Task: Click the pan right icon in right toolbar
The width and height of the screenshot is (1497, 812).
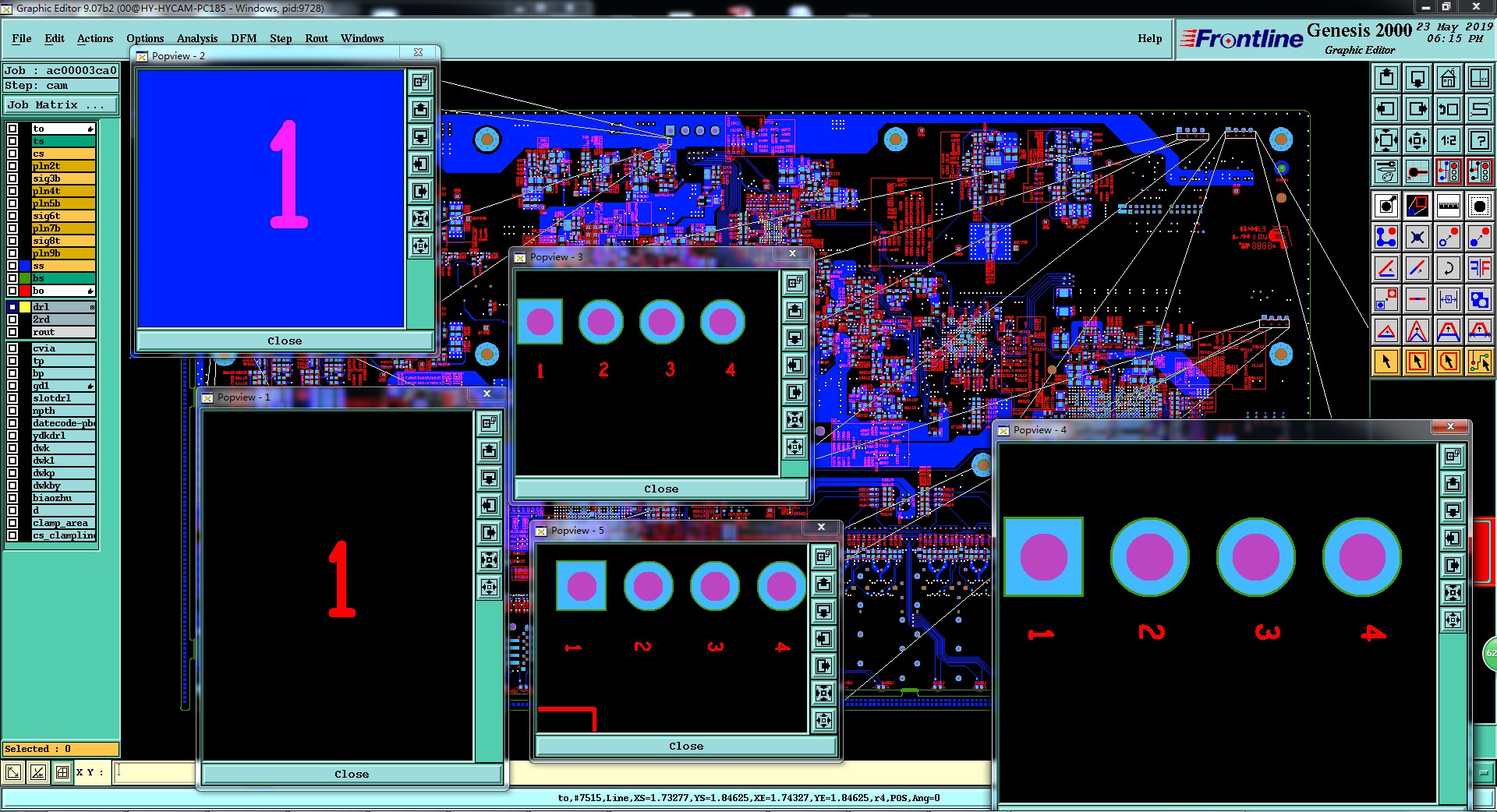Action: [1417, 109]
